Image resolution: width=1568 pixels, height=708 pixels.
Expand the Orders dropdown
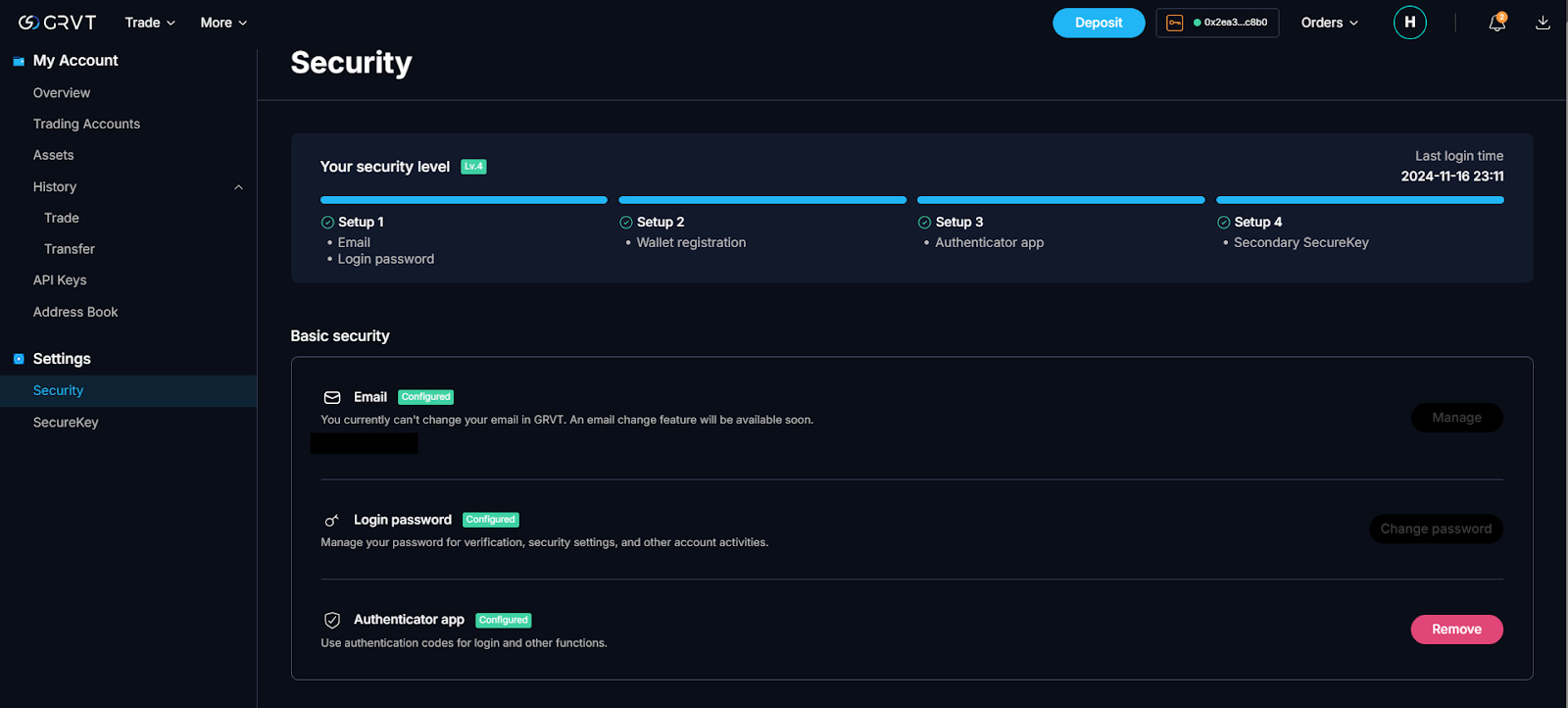pyautogui.click(x=1330, y=23)
